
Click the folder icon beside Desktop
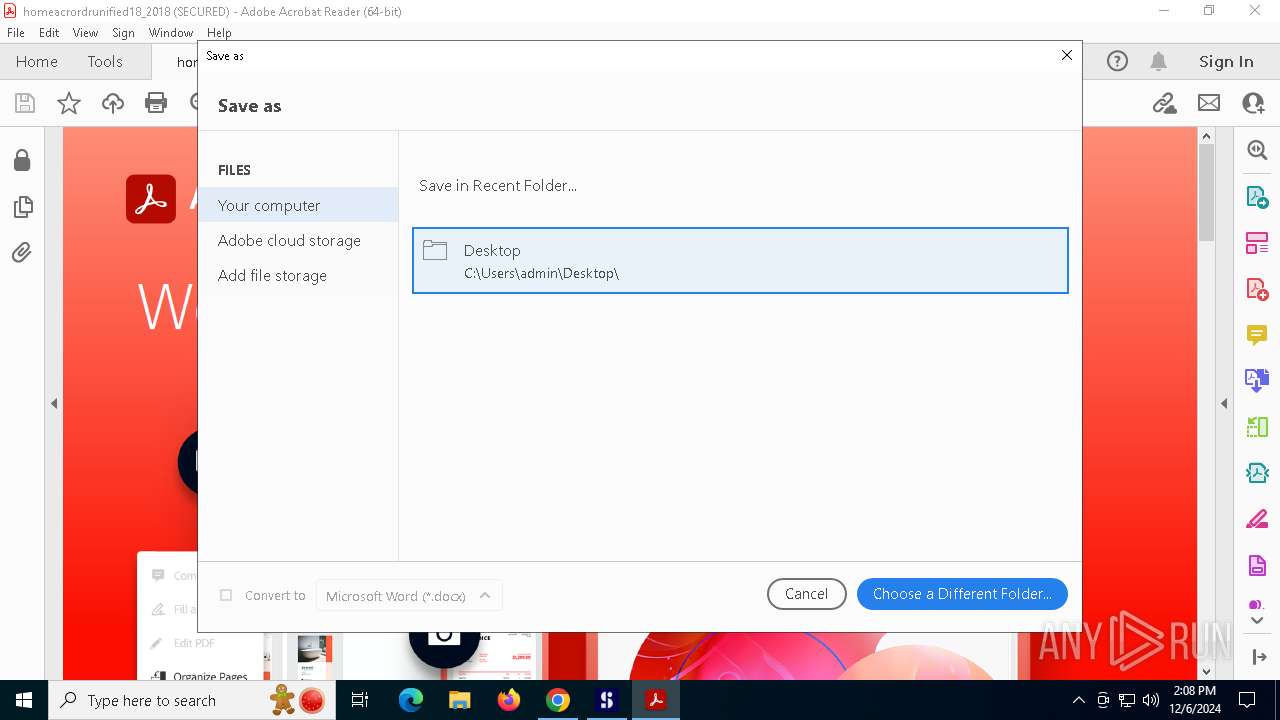pos(435,250)
